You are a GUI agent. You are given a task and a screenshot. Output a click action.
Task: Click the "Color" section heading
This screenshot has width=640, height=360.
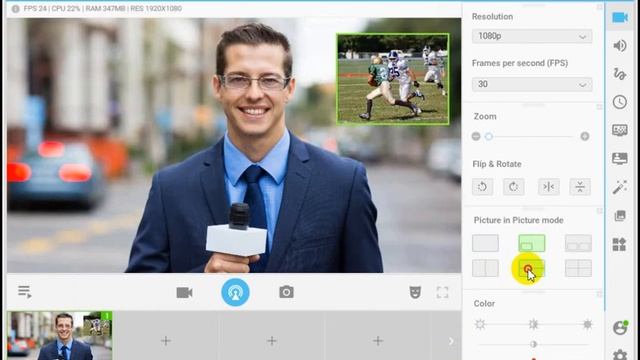click(484, 304)
